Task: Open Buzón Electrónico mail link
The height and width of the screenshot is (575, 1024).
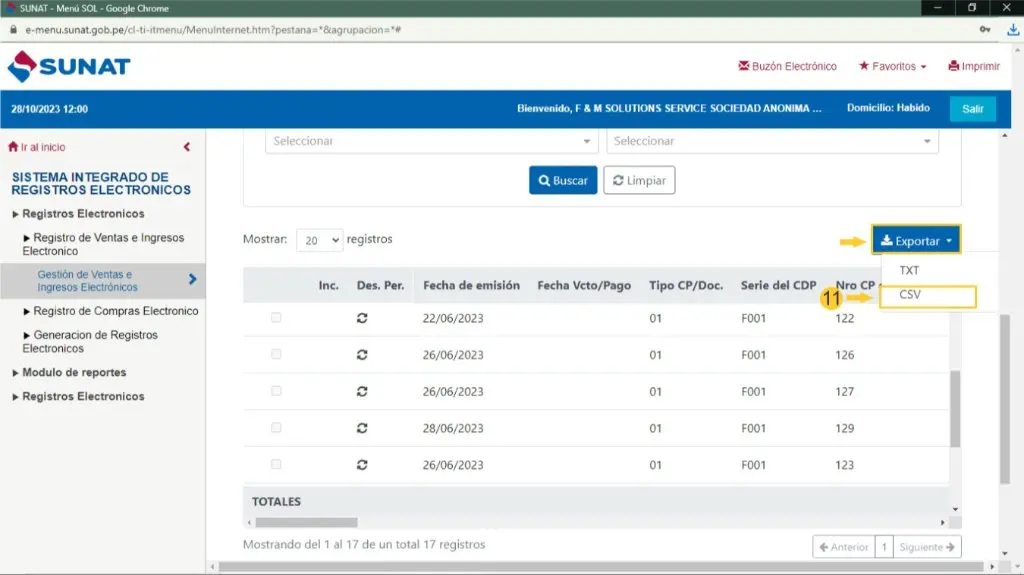Action: pyautogui.click(x=787, y=67)
